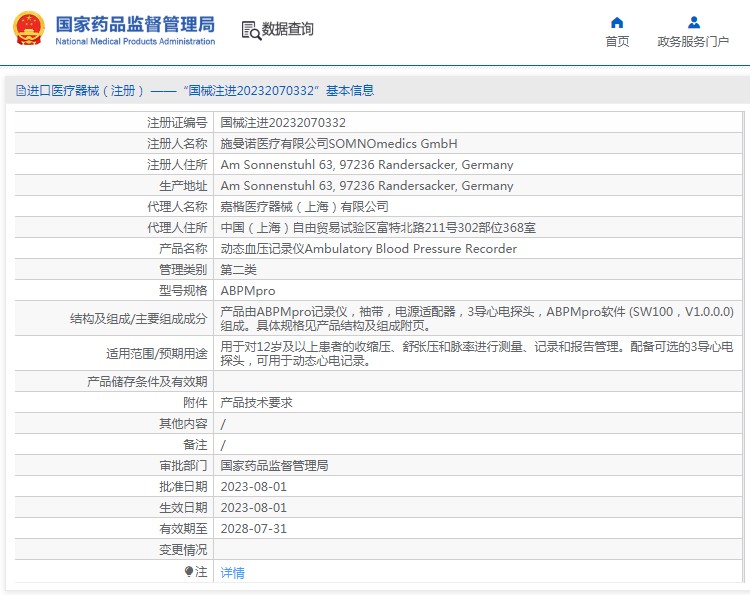The width and height of the screenshot is (750, 595).
Task: Open the 政务服务门户 navigation item
Action: pyautogui.click(x=693, y=41)
